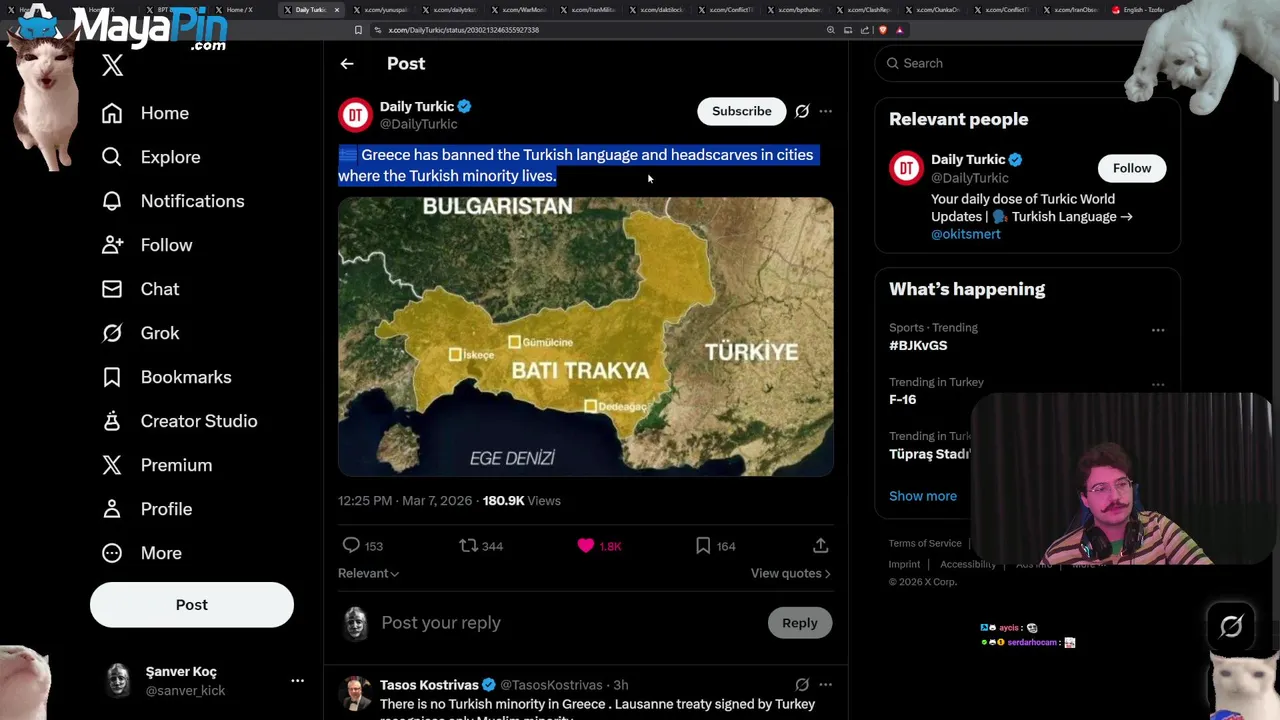Viewport: 1280px width, 720px height.
Task: Click the X logo in the sidebar
Action: pos(112,66)
